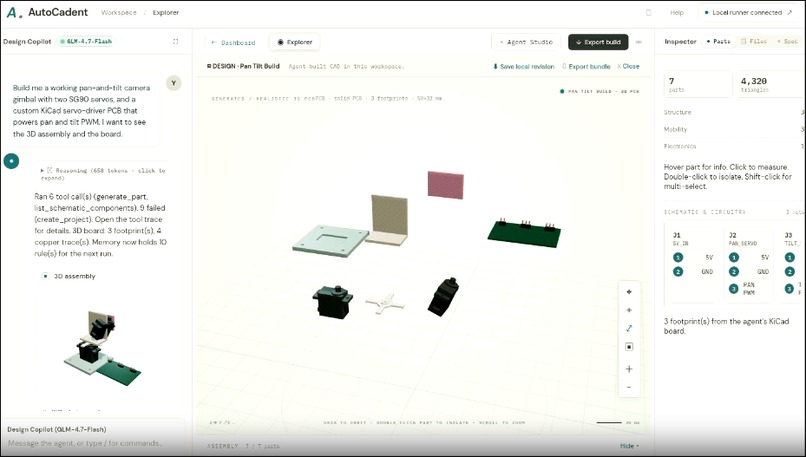Close the Pan Tilt Build design
The image size is (806, 457).
point(628,66)
